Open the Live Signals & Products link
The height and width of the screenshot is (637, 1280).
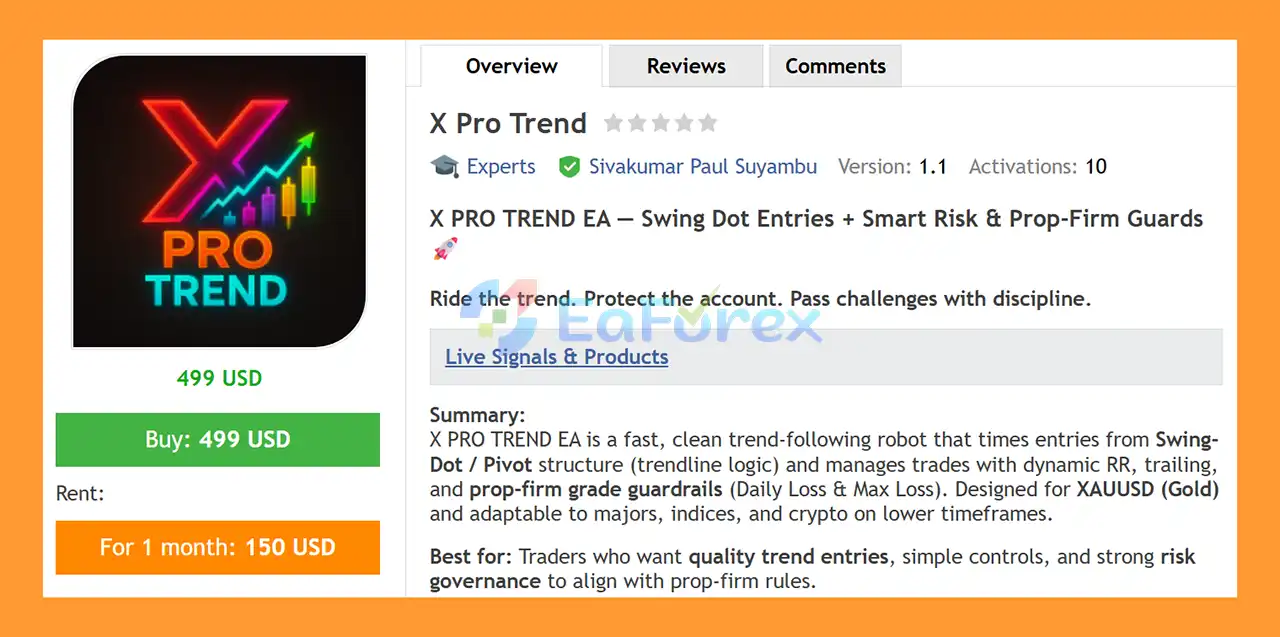[x=556, y=357]
